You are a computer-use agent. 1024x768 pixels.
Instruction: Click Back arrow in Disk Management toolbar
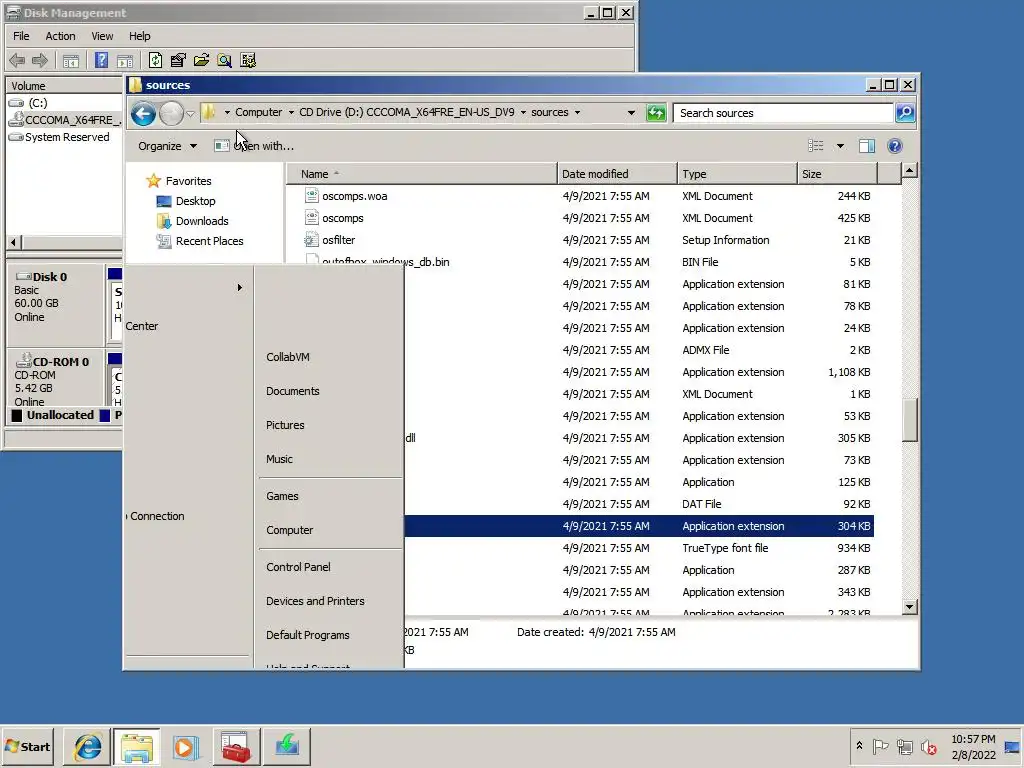17,61
